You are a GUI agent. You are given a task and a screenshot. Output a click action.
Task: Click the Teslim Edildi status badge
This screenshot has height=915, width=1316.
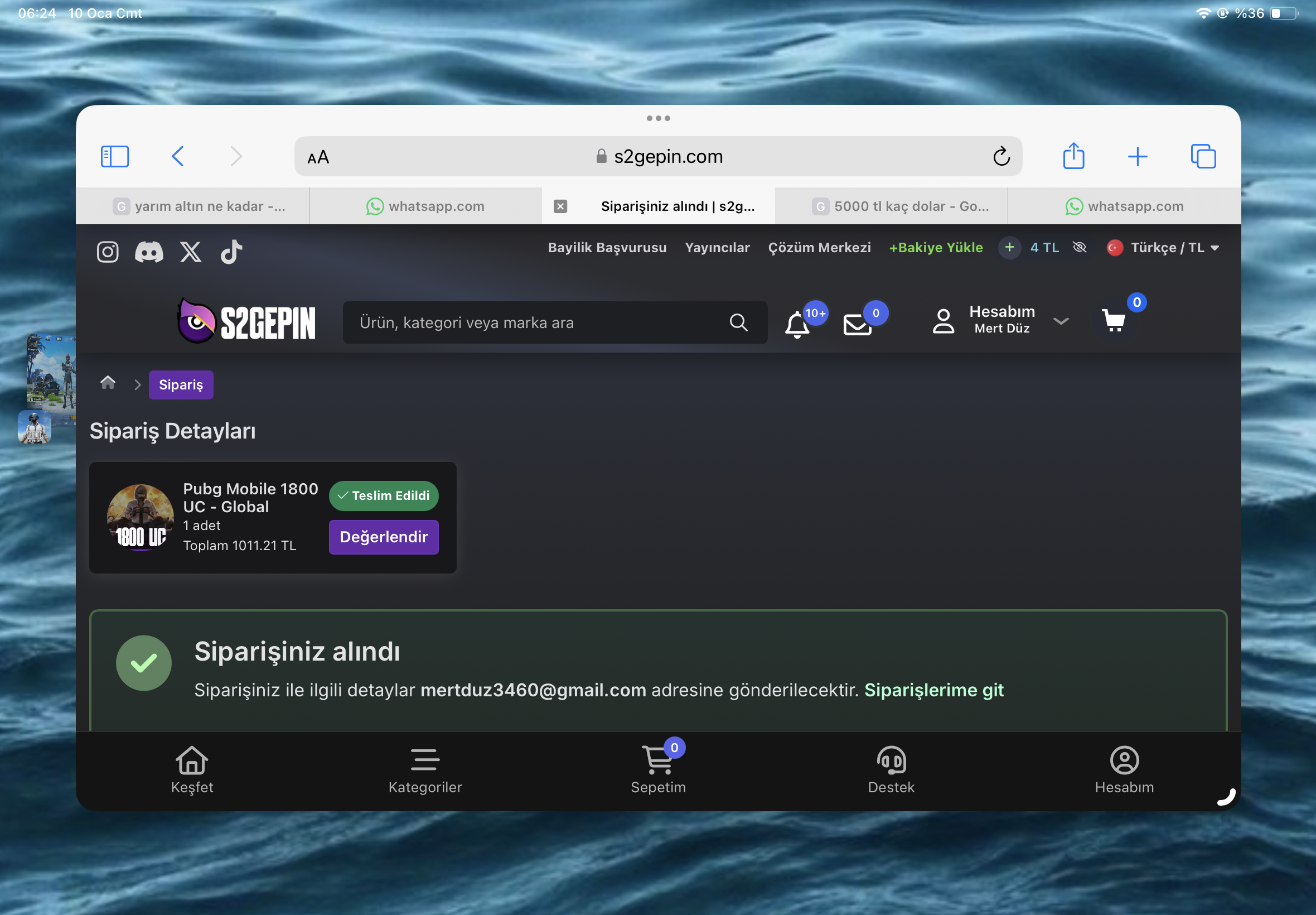click(x=384, y=496)
